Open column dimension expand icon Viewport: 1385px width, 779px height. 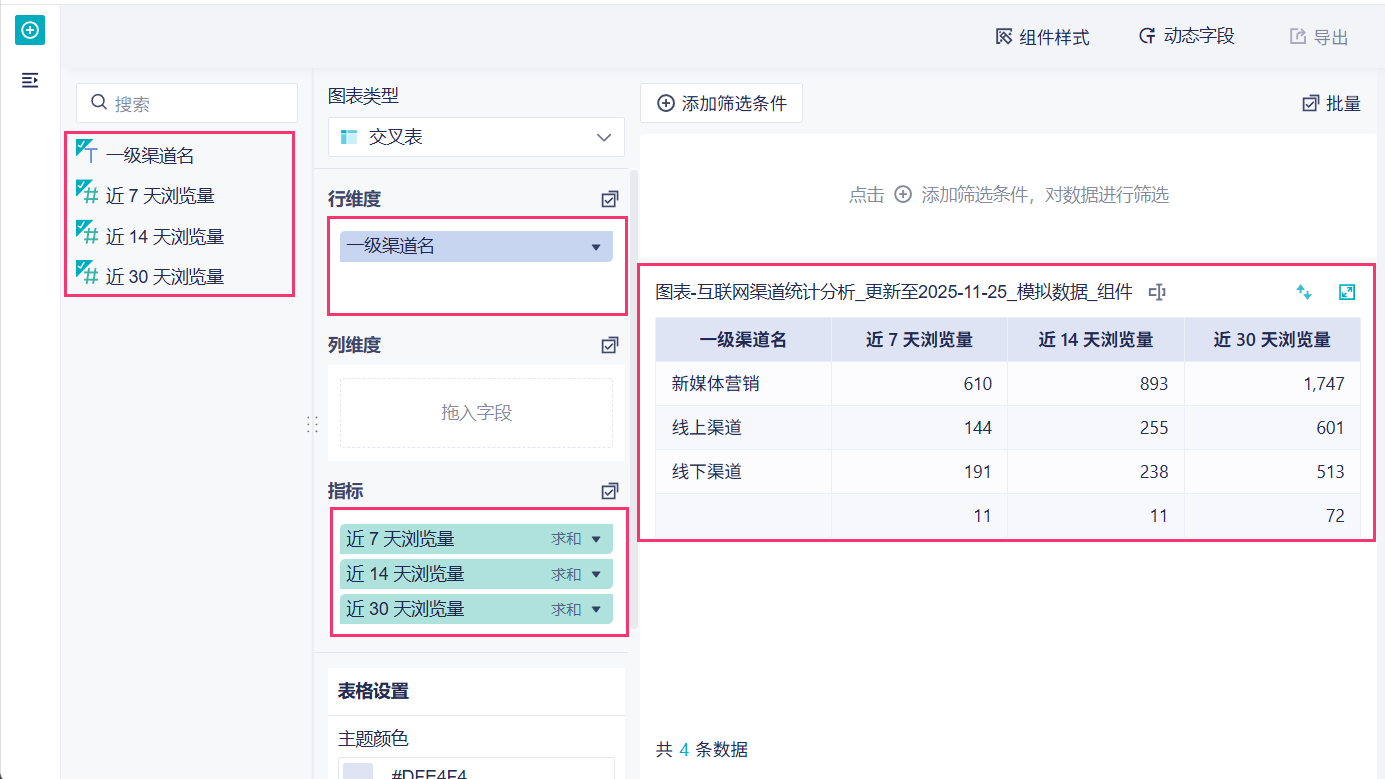tap(609, 345)
